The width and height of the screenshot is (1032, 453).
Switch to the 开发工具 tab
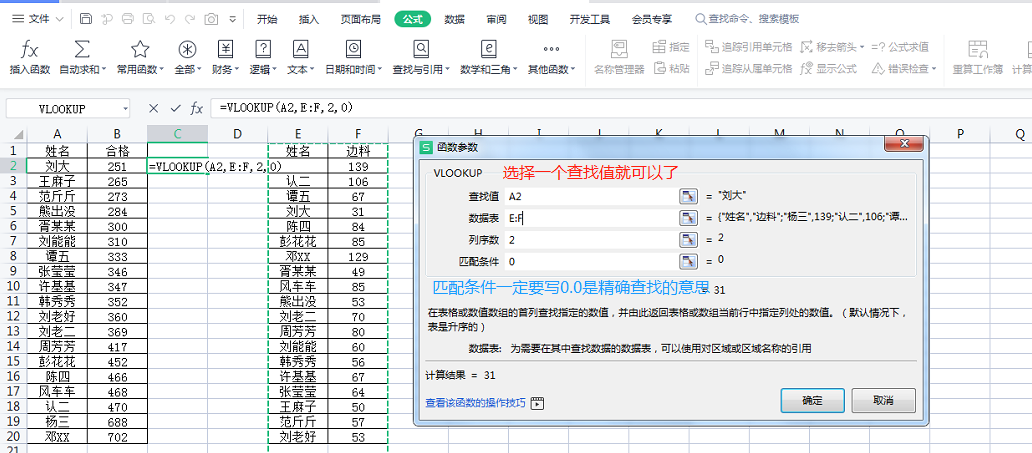pyautogui.click(x=590, y=19)
